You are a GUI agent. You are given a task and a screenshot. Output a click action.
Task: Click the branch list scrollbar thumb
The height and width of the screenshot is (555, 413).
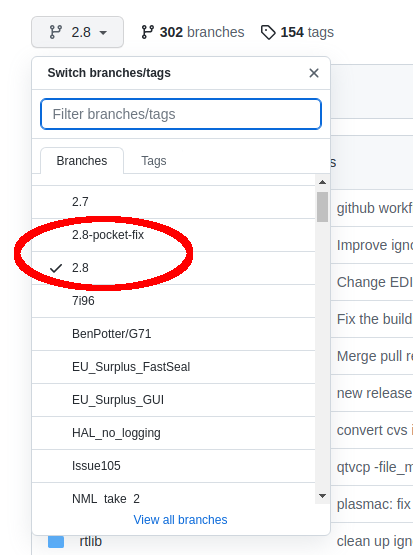(x=322, y=207)
